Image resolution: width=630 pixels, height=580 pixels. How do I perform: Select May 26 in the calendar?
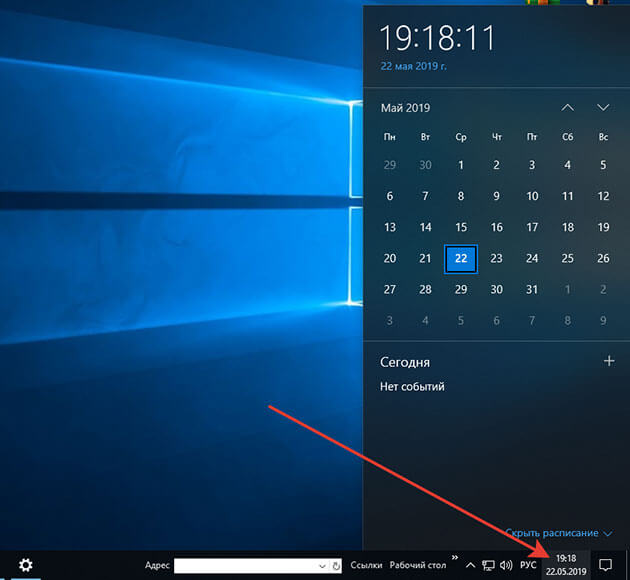603,258
